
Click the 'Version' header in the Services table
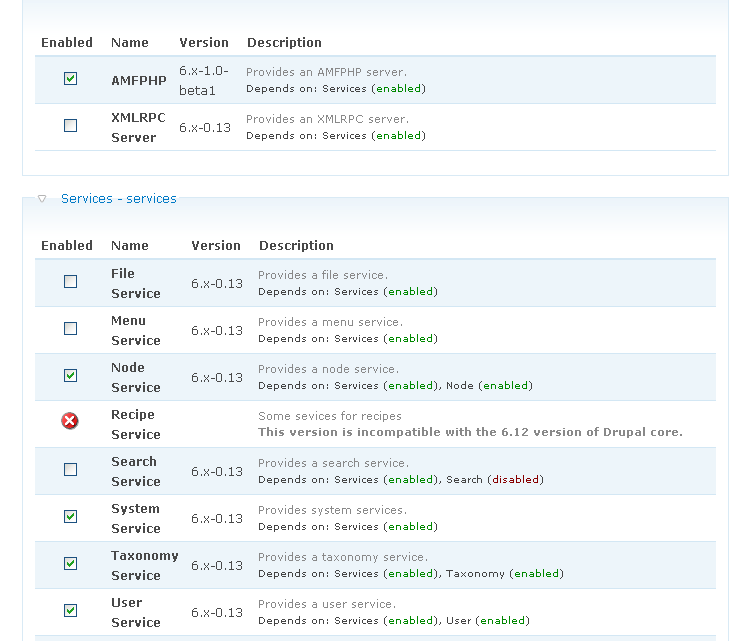pyautogui.click(x=216, y=245)
